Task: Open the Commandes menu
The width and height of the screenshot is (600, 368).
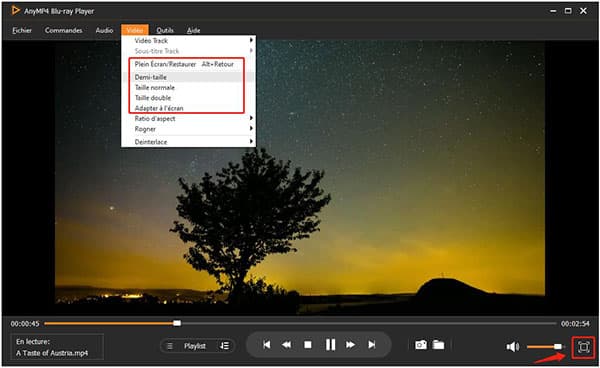Action: tap(64, 30)
